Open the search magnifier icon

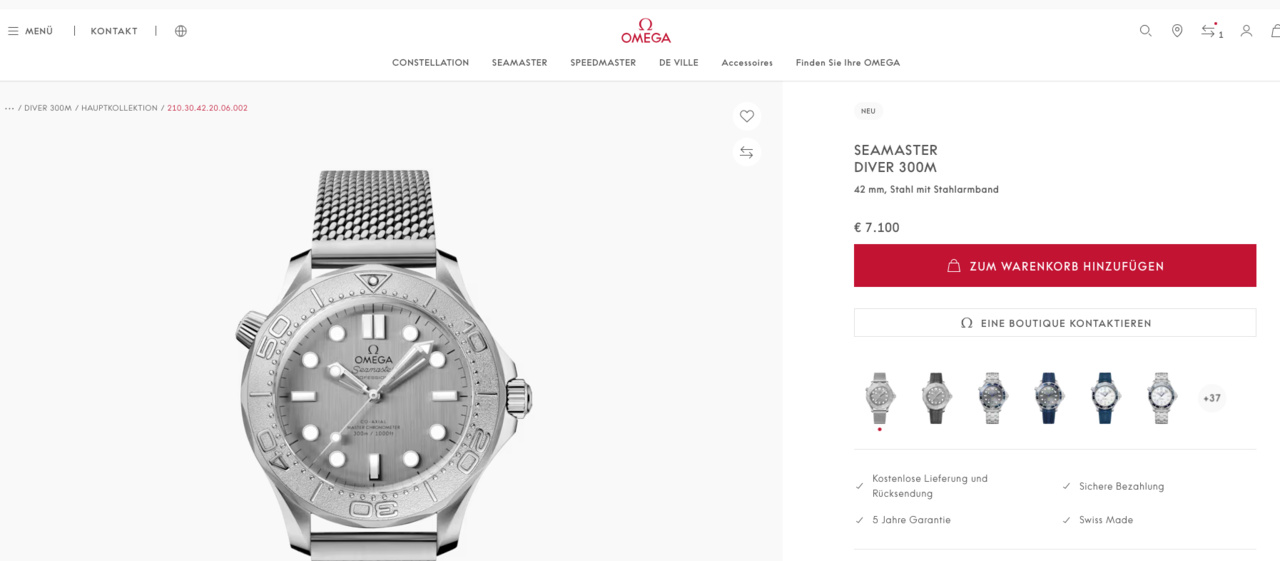point(1146,31)
